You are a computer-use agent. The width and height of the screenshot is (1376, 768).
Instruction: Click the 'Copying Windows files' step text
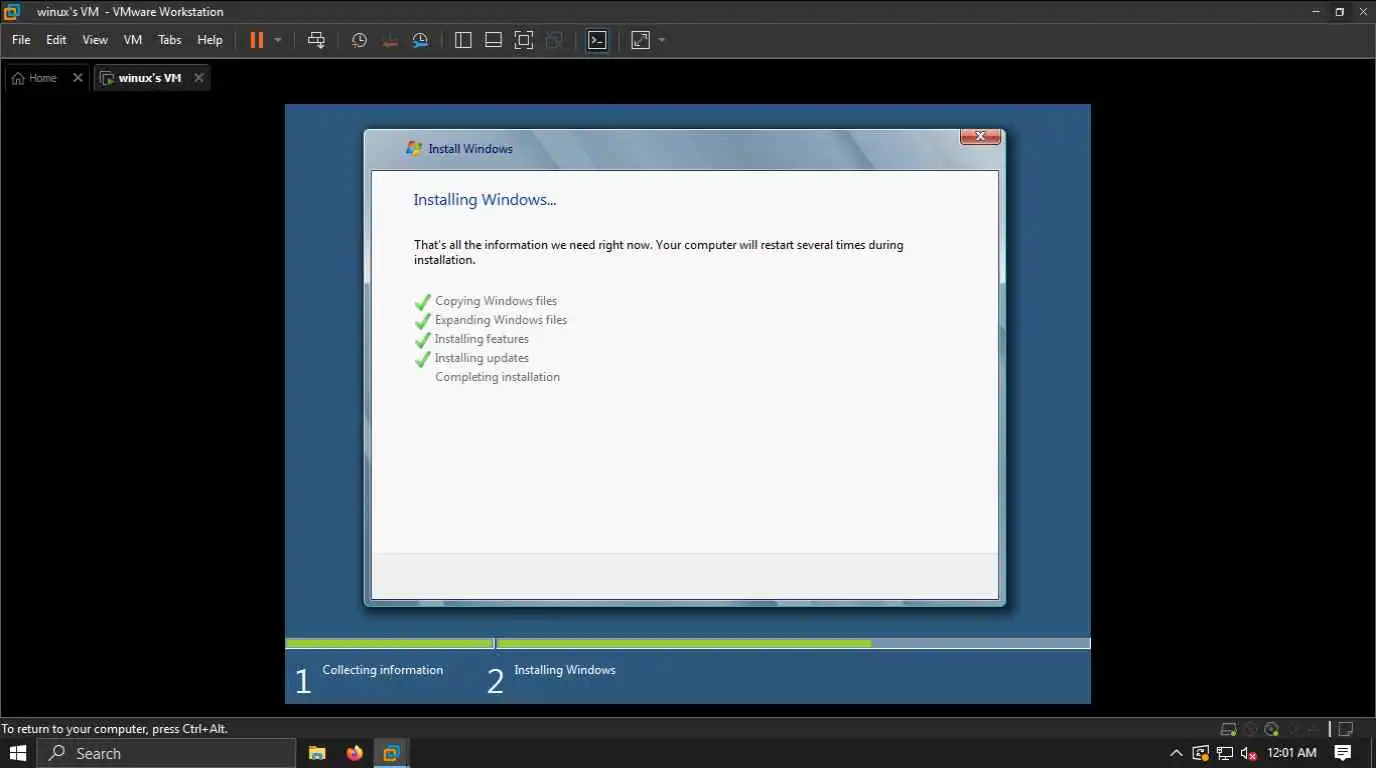[x=496, y=301]
